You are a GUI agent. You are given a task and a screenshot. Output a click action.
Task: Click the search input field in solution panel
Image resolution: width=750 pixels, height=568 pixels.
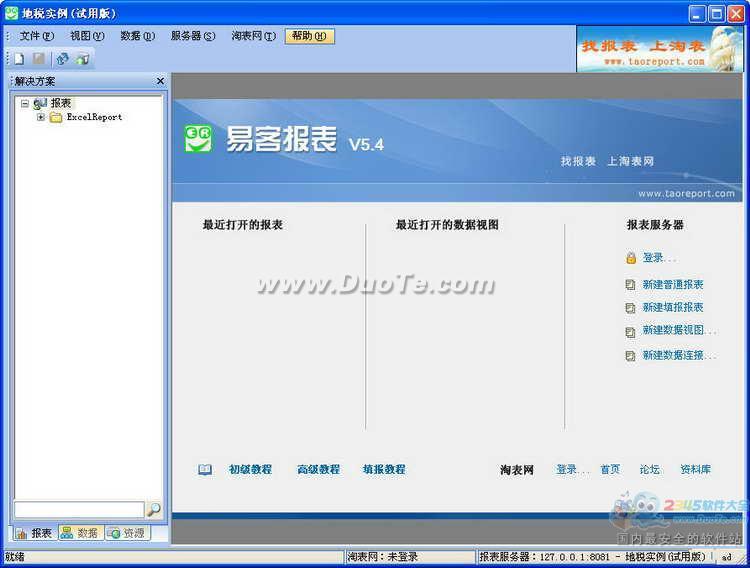(79, 510)
